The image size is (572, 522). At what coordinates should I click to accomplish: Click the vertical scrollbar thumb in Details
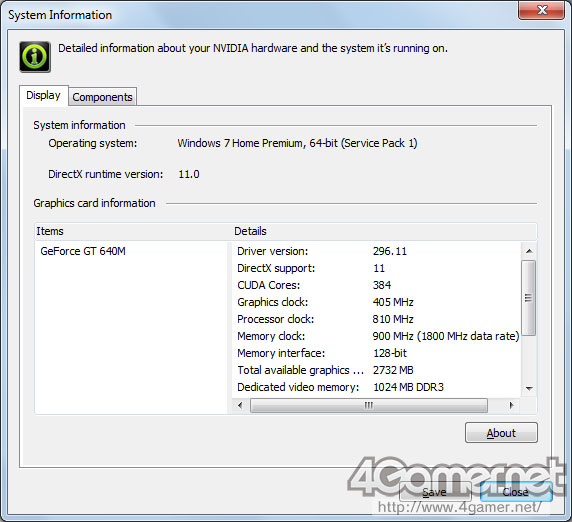point(529,298)
